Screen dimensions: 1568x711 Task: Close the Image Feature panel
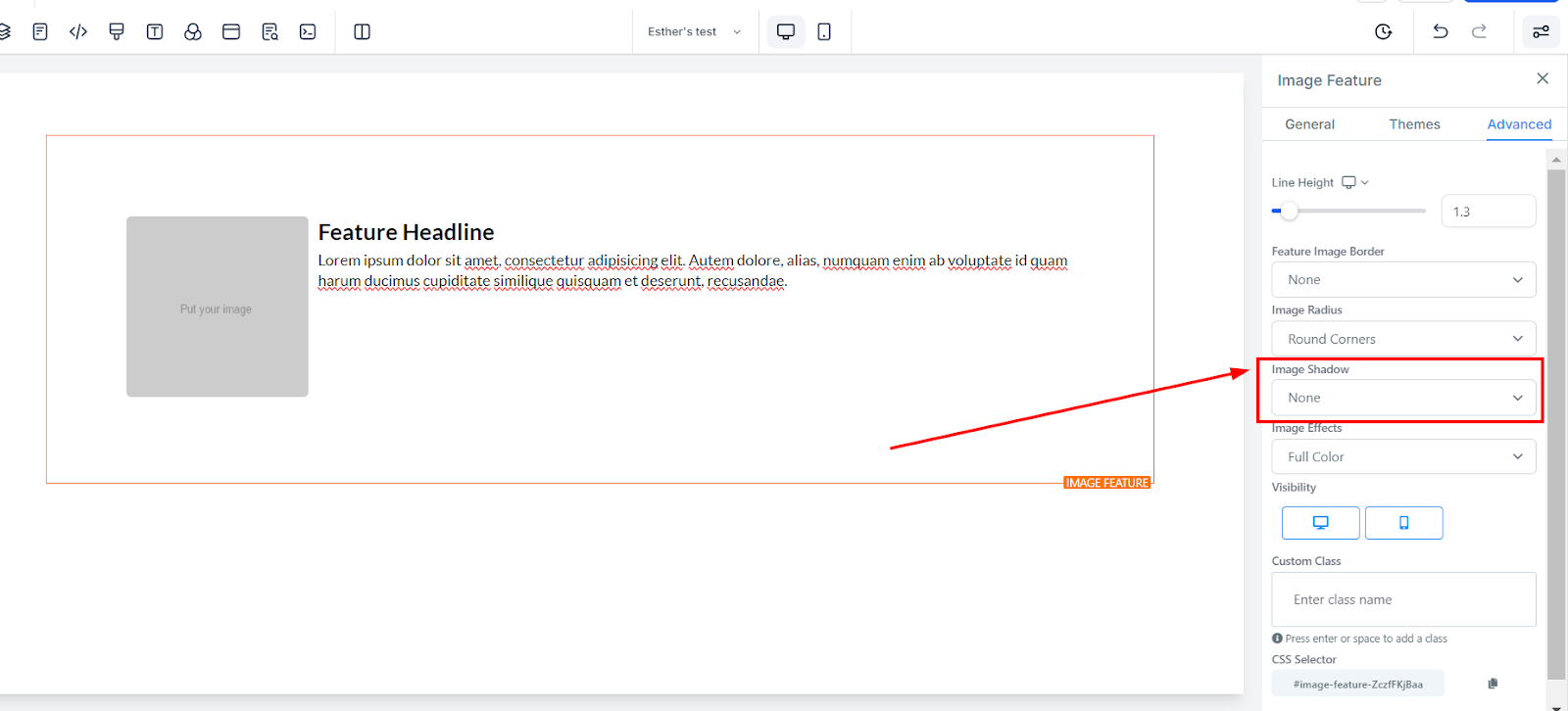[1543, 78]
